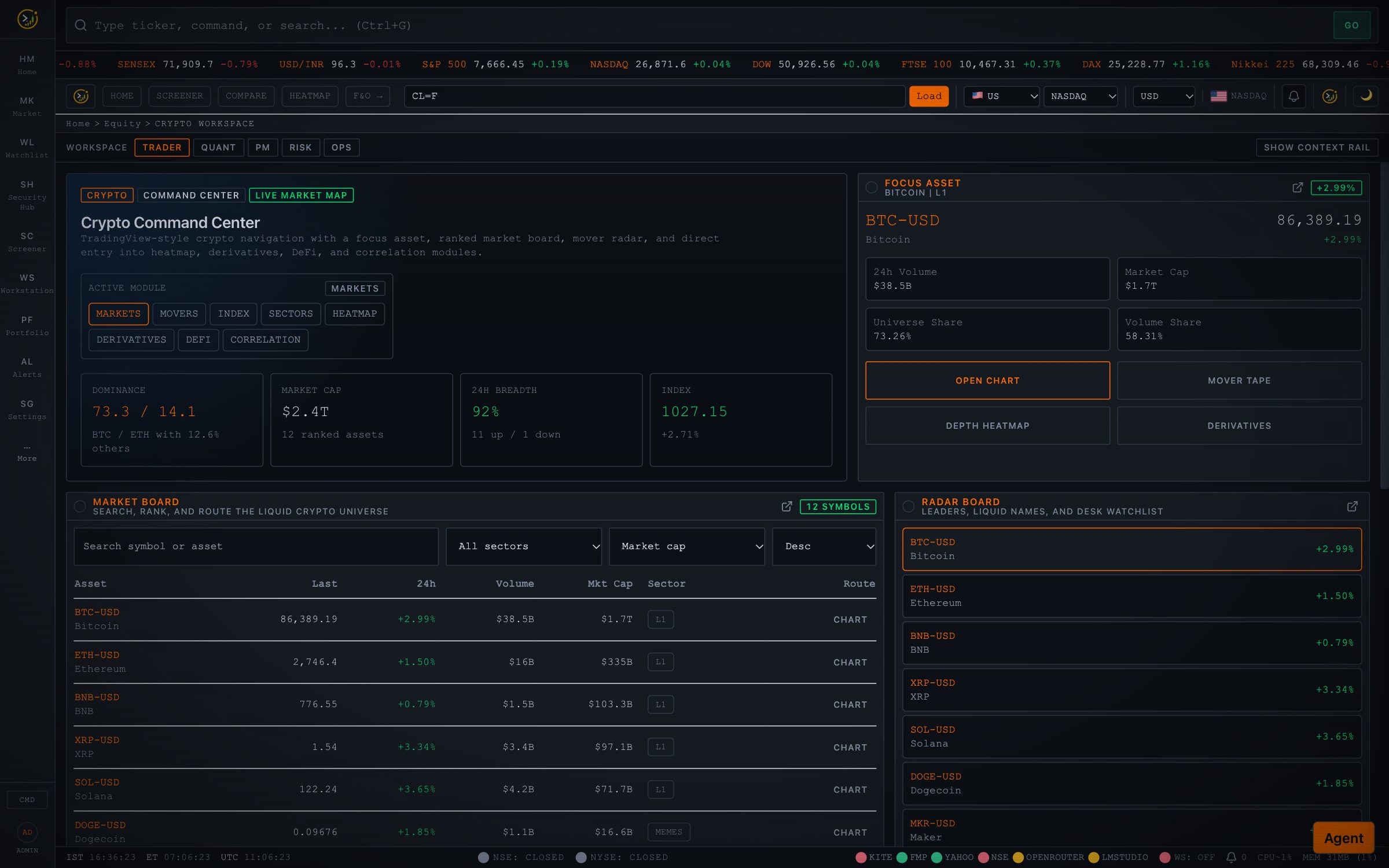Open the US country dropdown
This screenshot has height=868, width=1389.
pyautogui.click(x=1001, y=96)
